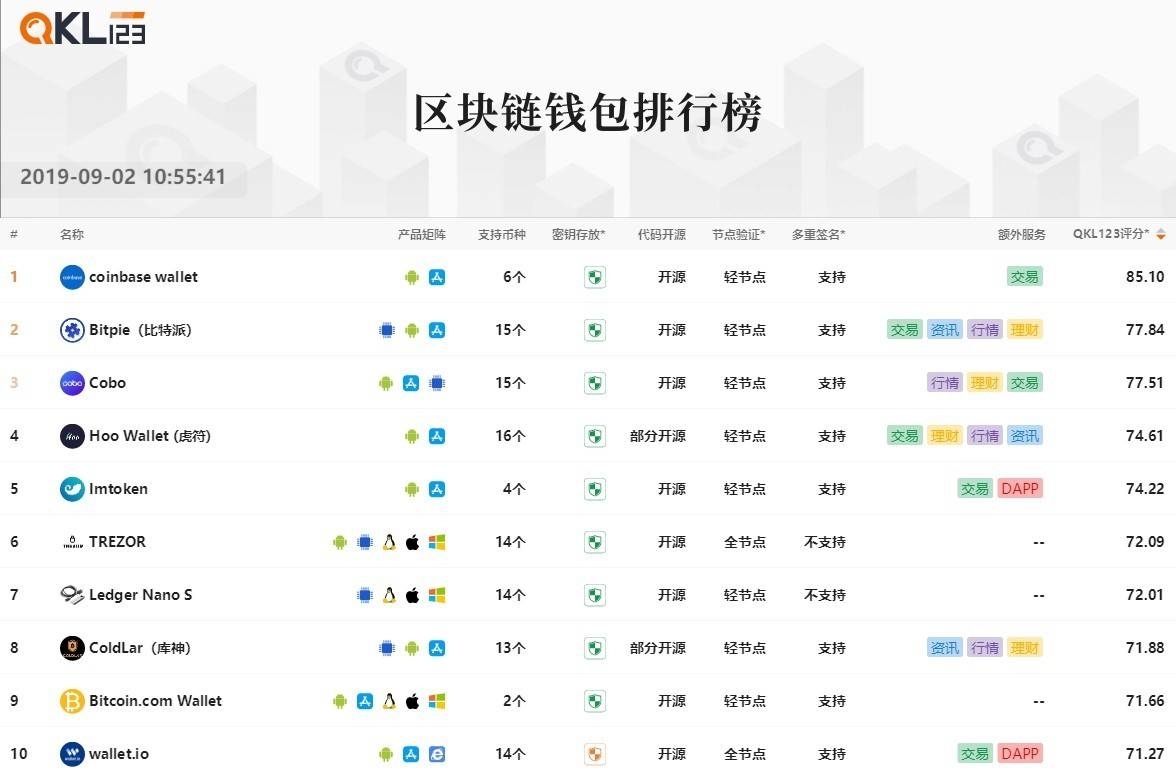Click the 名称 column header
The width and height of the screenshot is (1176, 771).
(72, 235)
